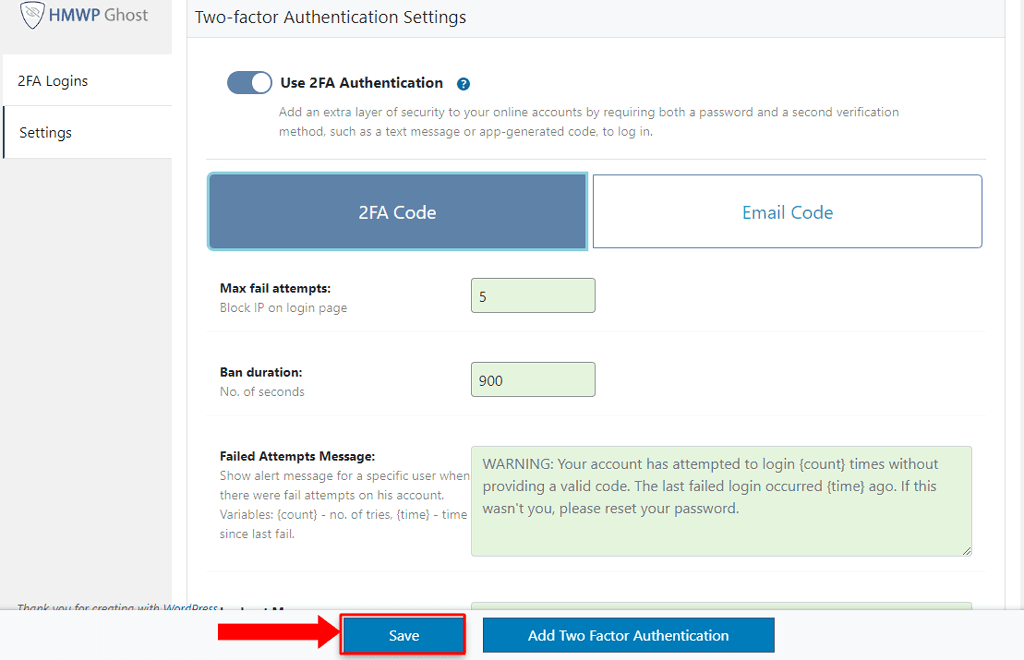Click the HMWP Ghost shield logo icon
This screenshot has height=660, width=1024.
(x=32, y=15)
